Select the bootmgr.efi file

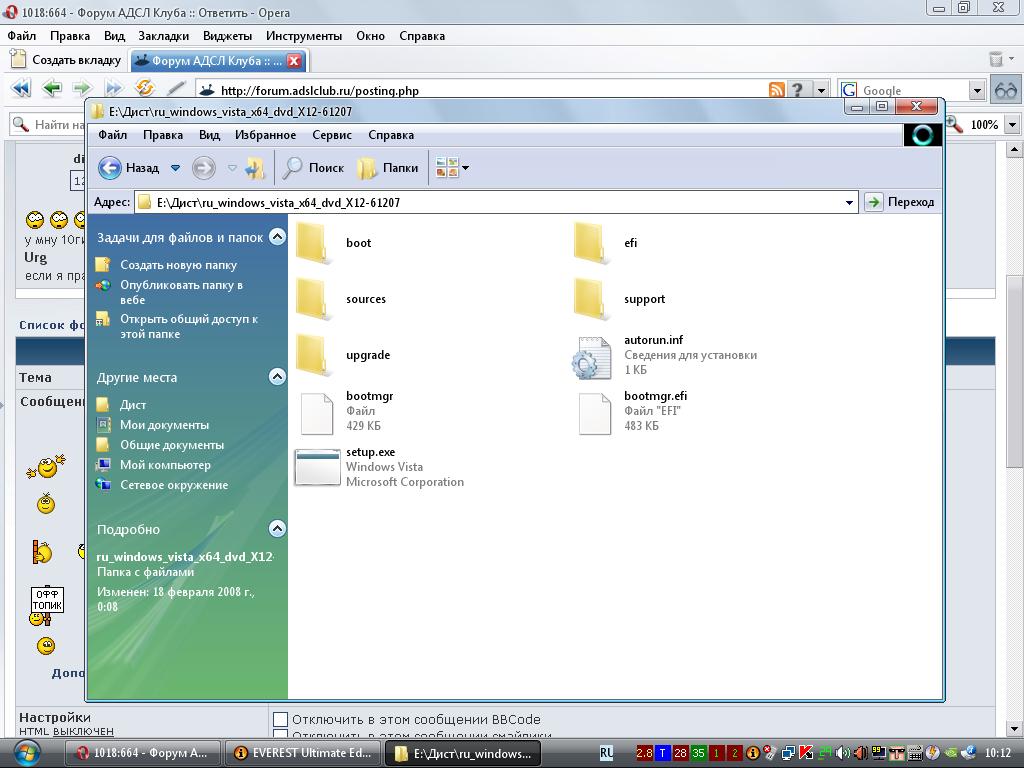(594, 412)
